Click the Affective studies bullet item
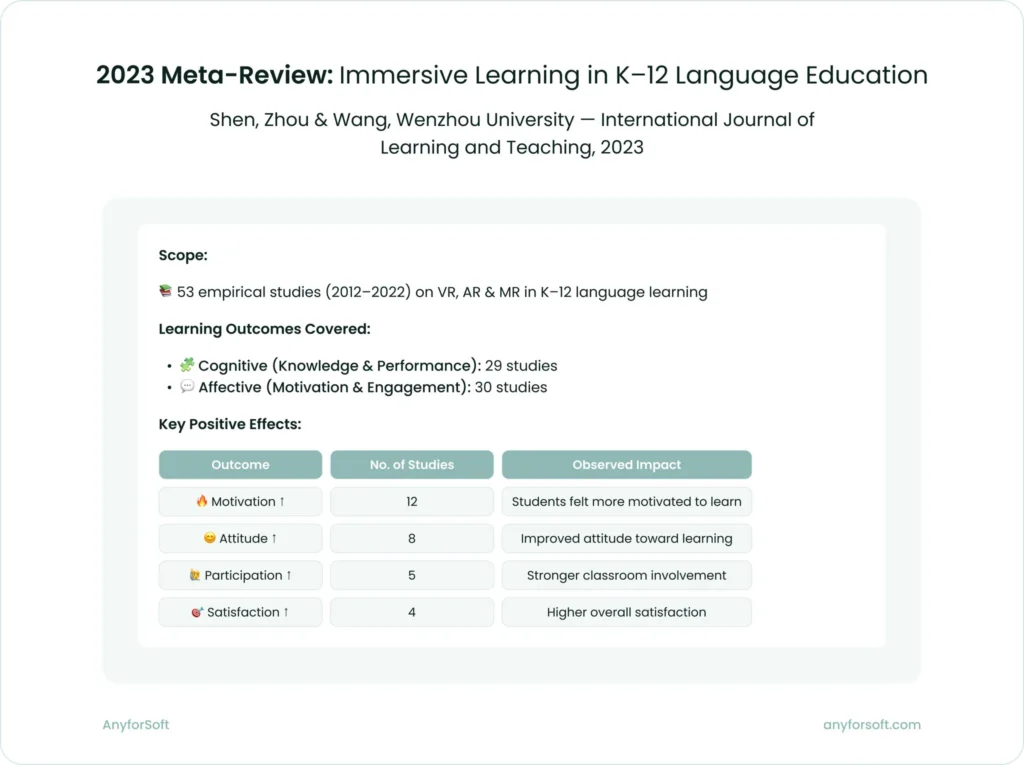 (x=365, y=387)
